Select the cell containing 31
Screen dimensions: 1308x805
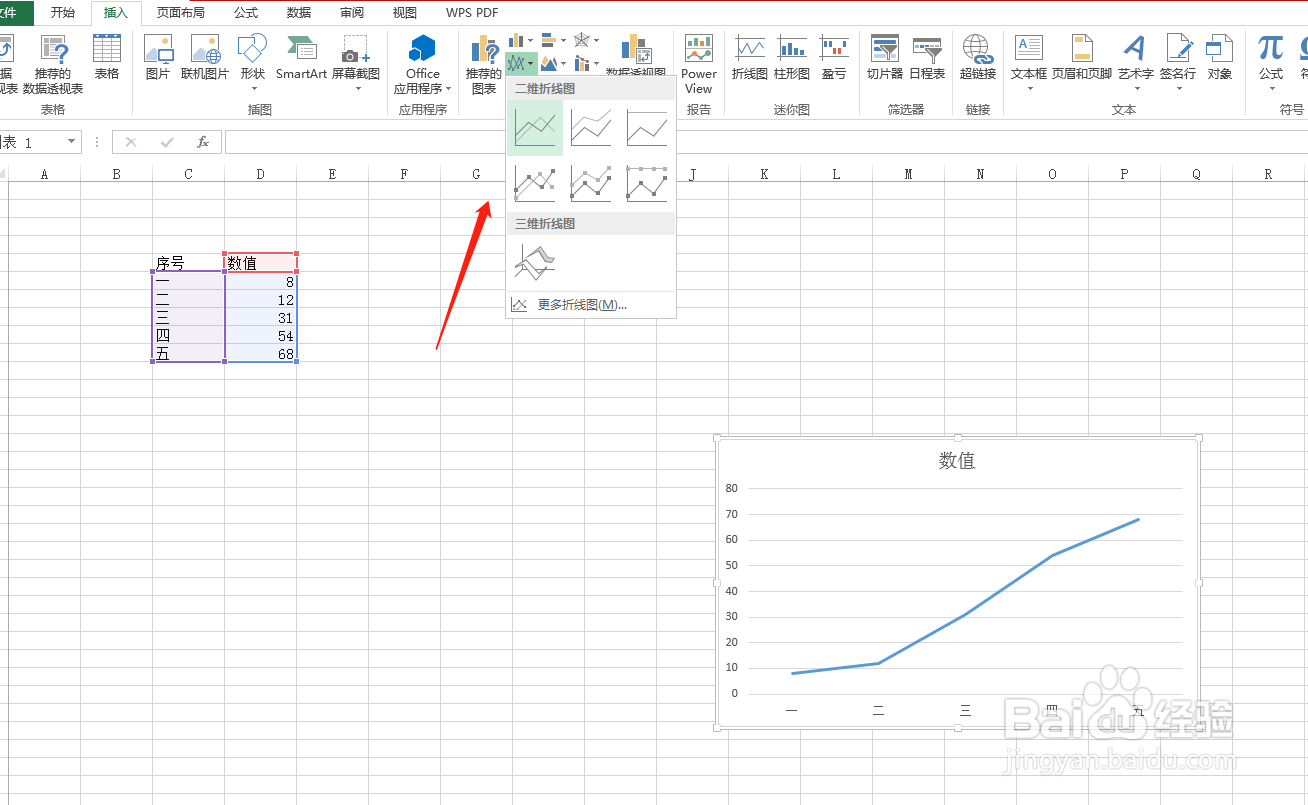pos(260,318)
